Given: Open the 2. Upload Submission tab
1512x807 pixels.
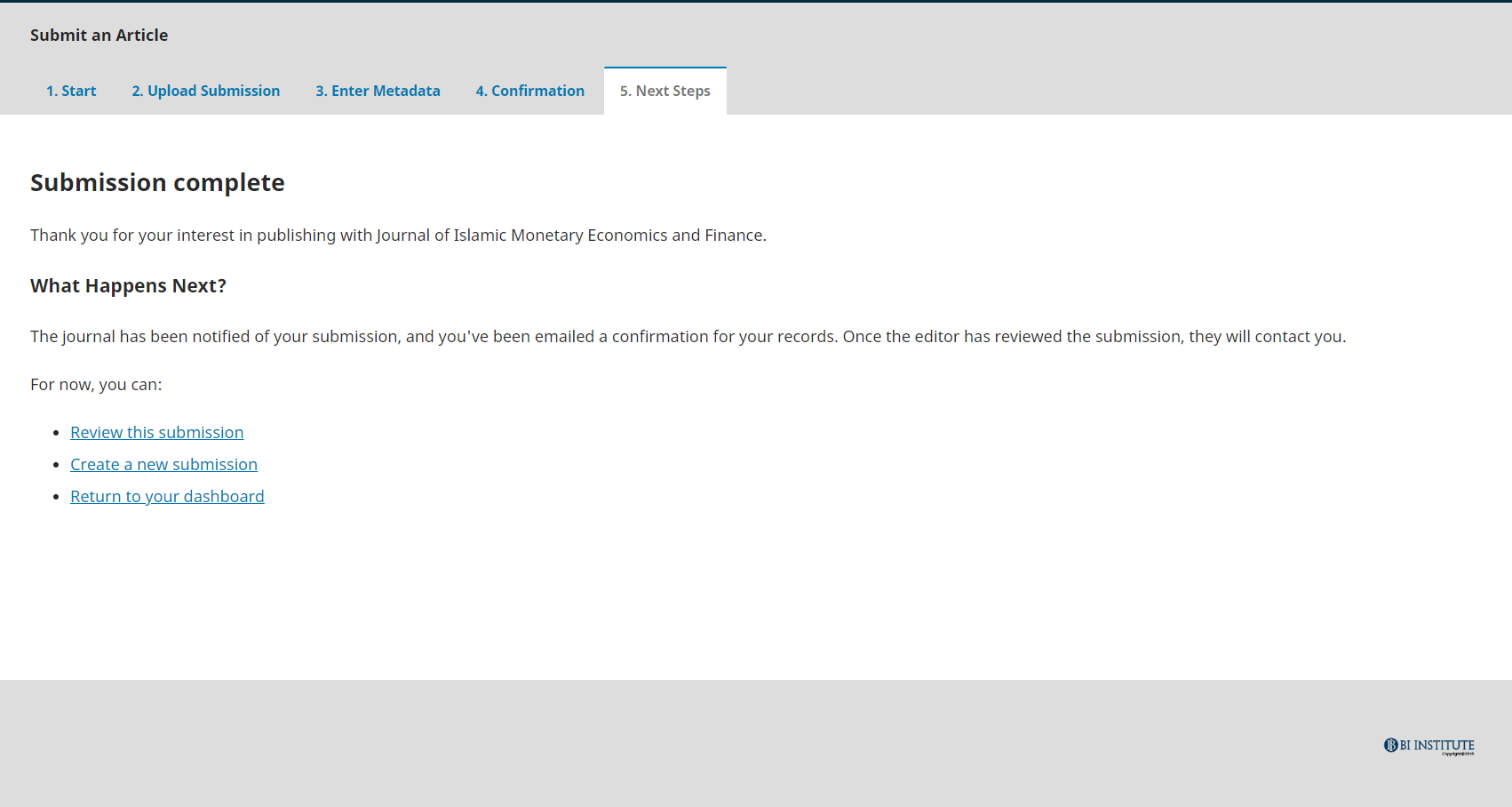Looking at the screenshot, I should click(x=205, y=91).
